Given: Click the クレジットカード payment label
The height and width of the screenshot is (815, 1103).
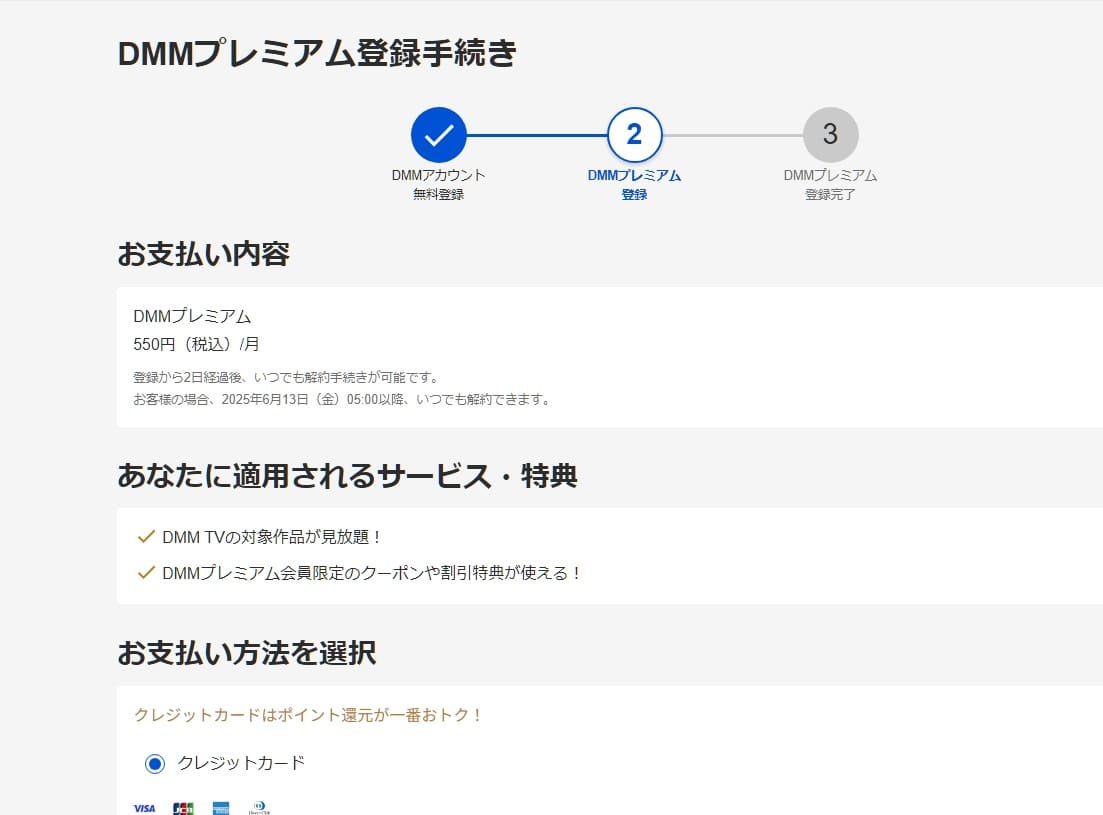Looking at the screenshot, I should coord(241,763).
